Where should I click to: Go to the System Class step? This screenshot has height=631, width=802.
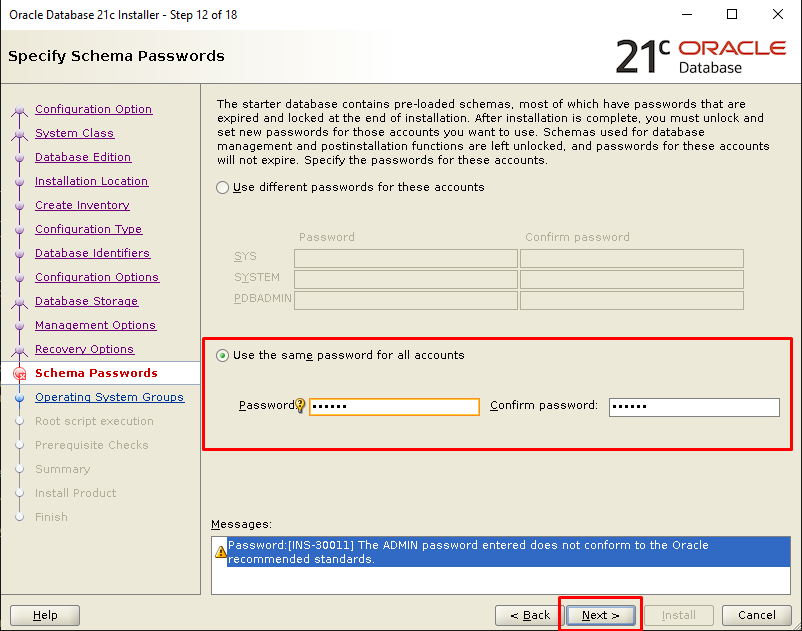pyautogui.click(x=75, y=133)
